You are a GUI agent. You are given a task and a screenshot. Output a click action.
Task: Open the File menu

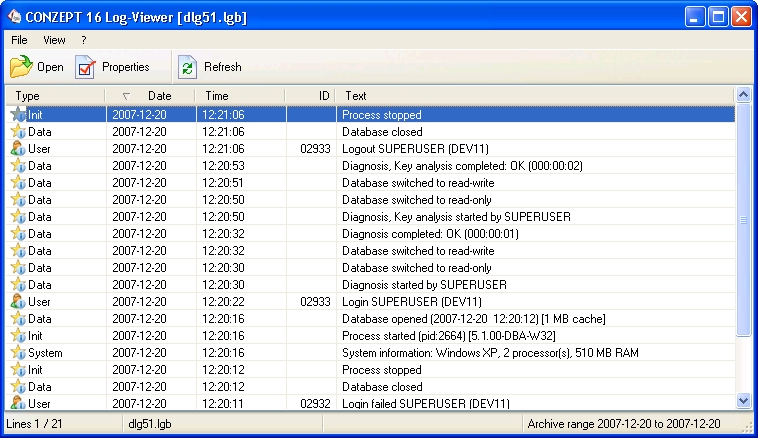(19, 40)
